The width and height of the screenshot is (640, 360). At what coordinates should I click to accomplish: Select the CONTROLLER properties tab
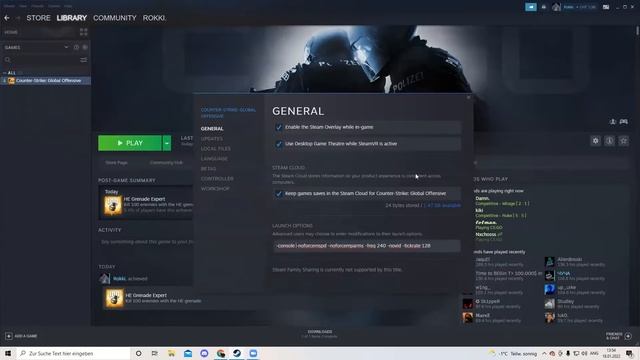pos(217,179)
